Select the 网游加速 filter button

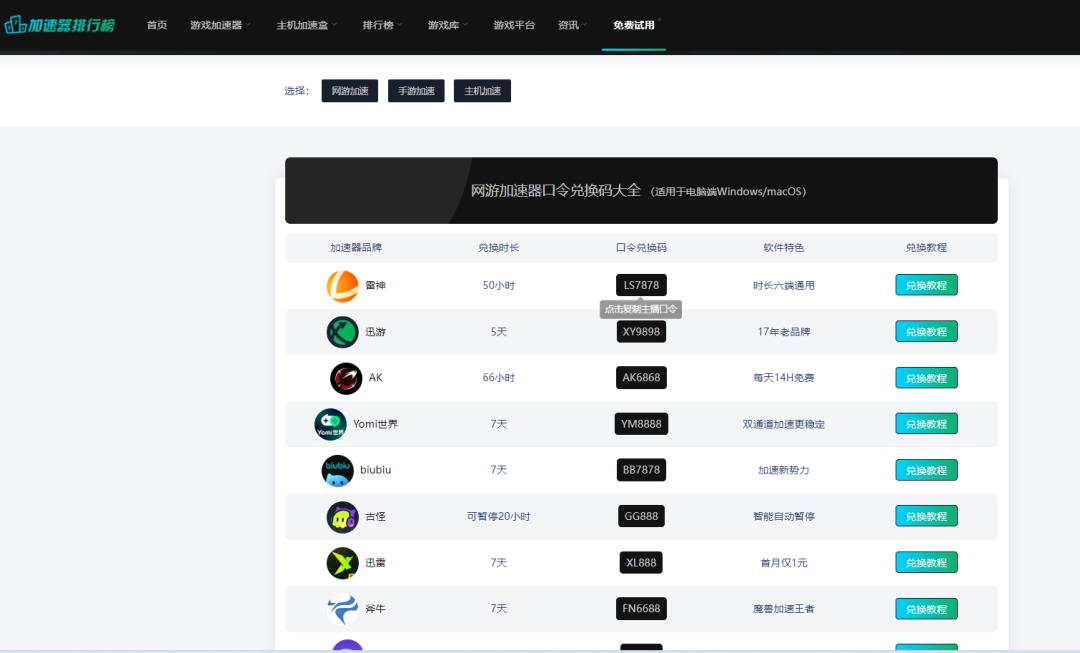350,91
